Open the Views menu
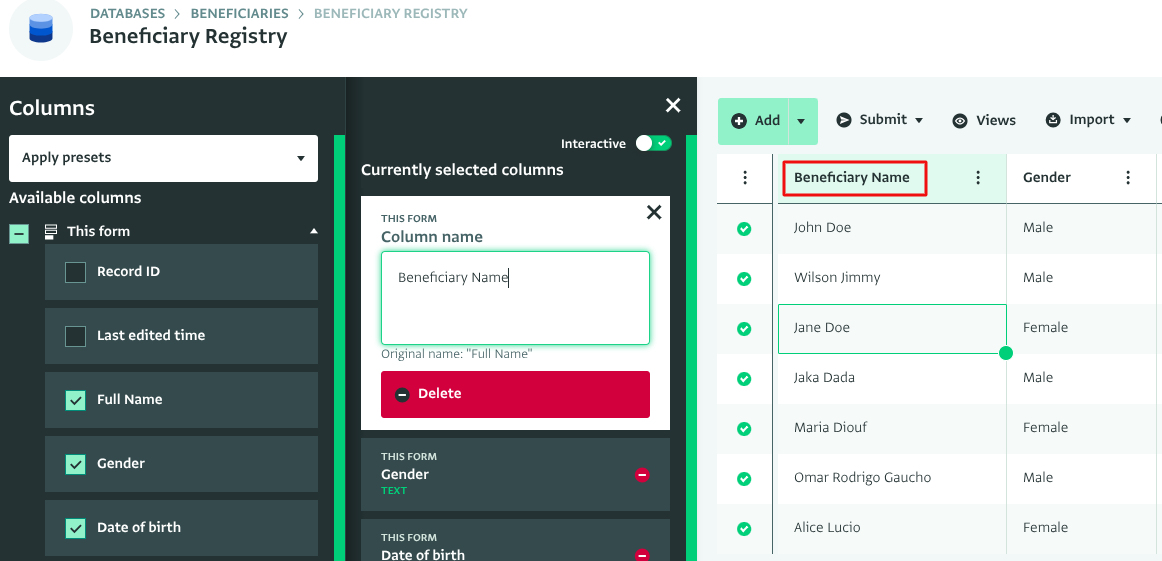The height and width of the screenshot is (561, 1162). [x=984, y=120]
